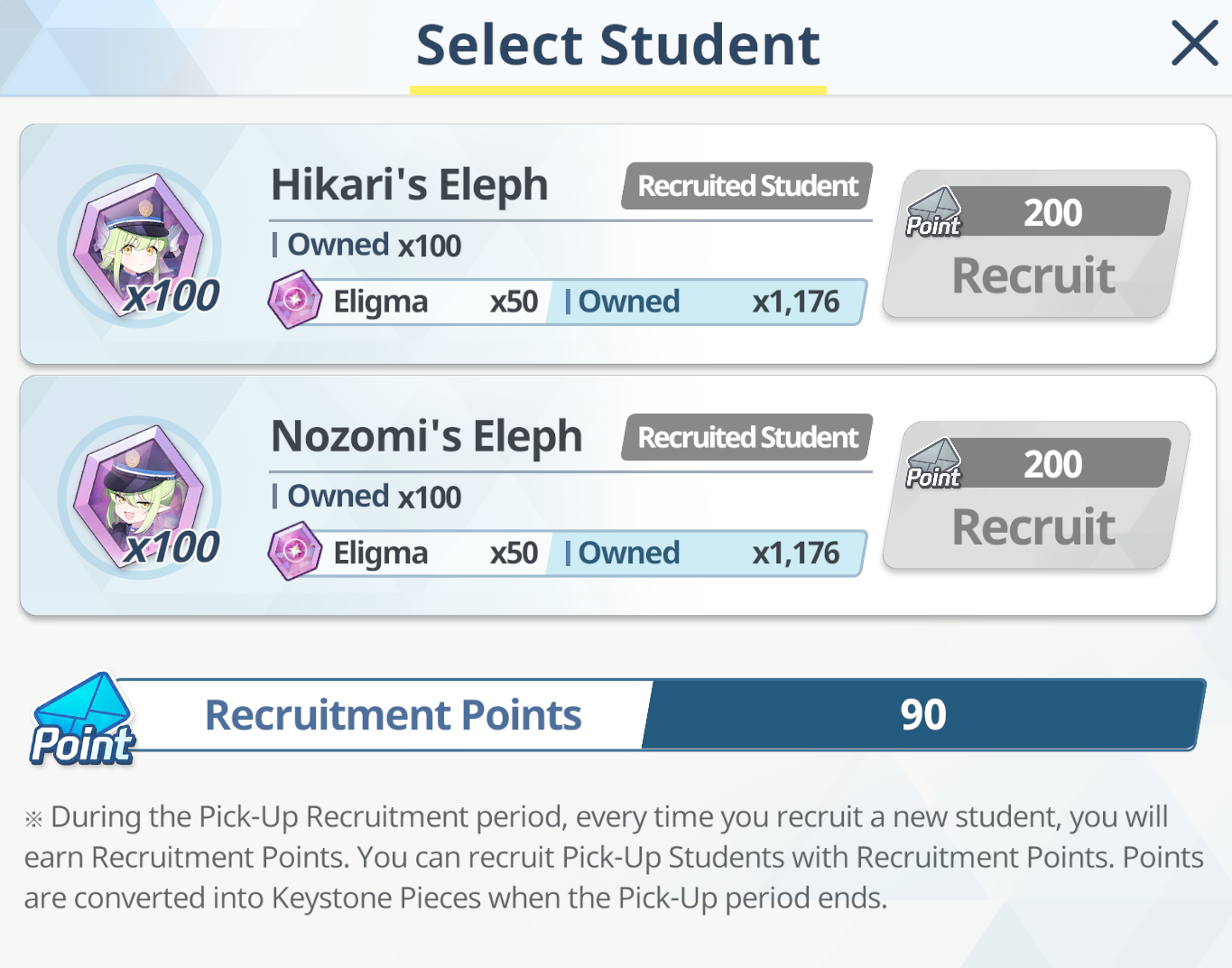Viewport: 1232px width, 968px height.
Task: Click the Point envelope icon on Hikari's Recruit button
Action: tap(933, 212)
